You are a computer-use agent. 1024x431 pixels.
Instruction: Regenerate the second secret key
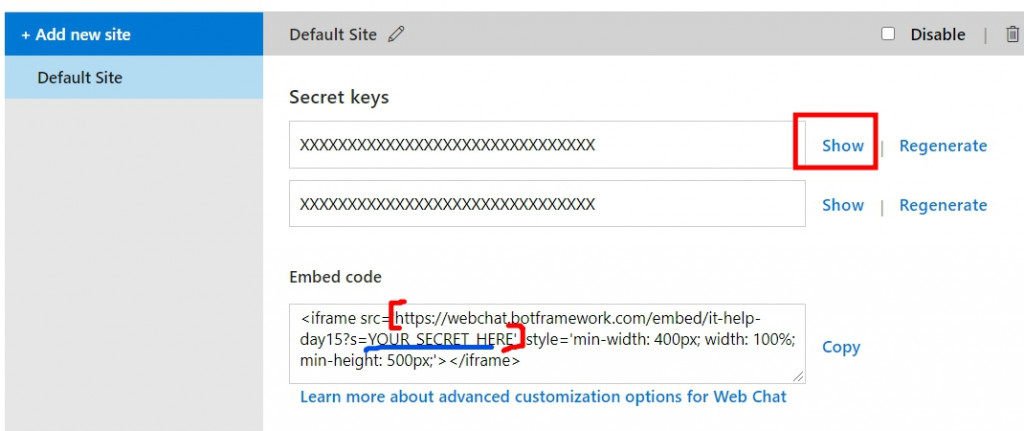point(943,205)
